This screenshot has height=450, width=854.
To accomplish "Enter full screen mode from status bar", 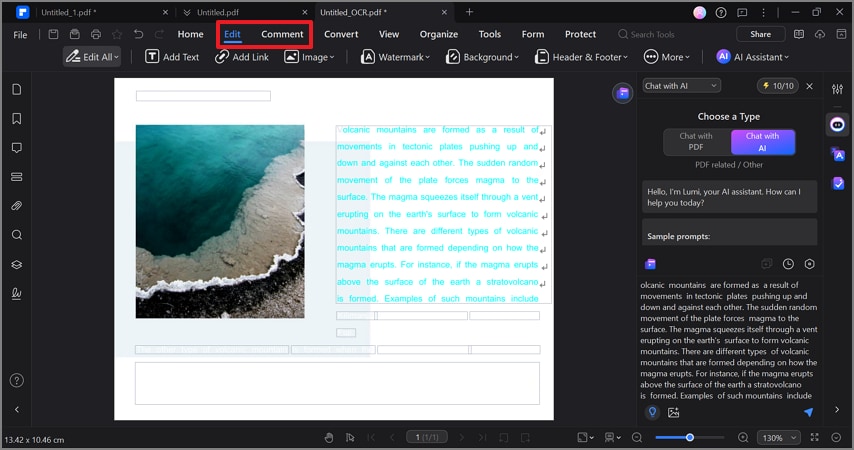I will tap(815, 437).
